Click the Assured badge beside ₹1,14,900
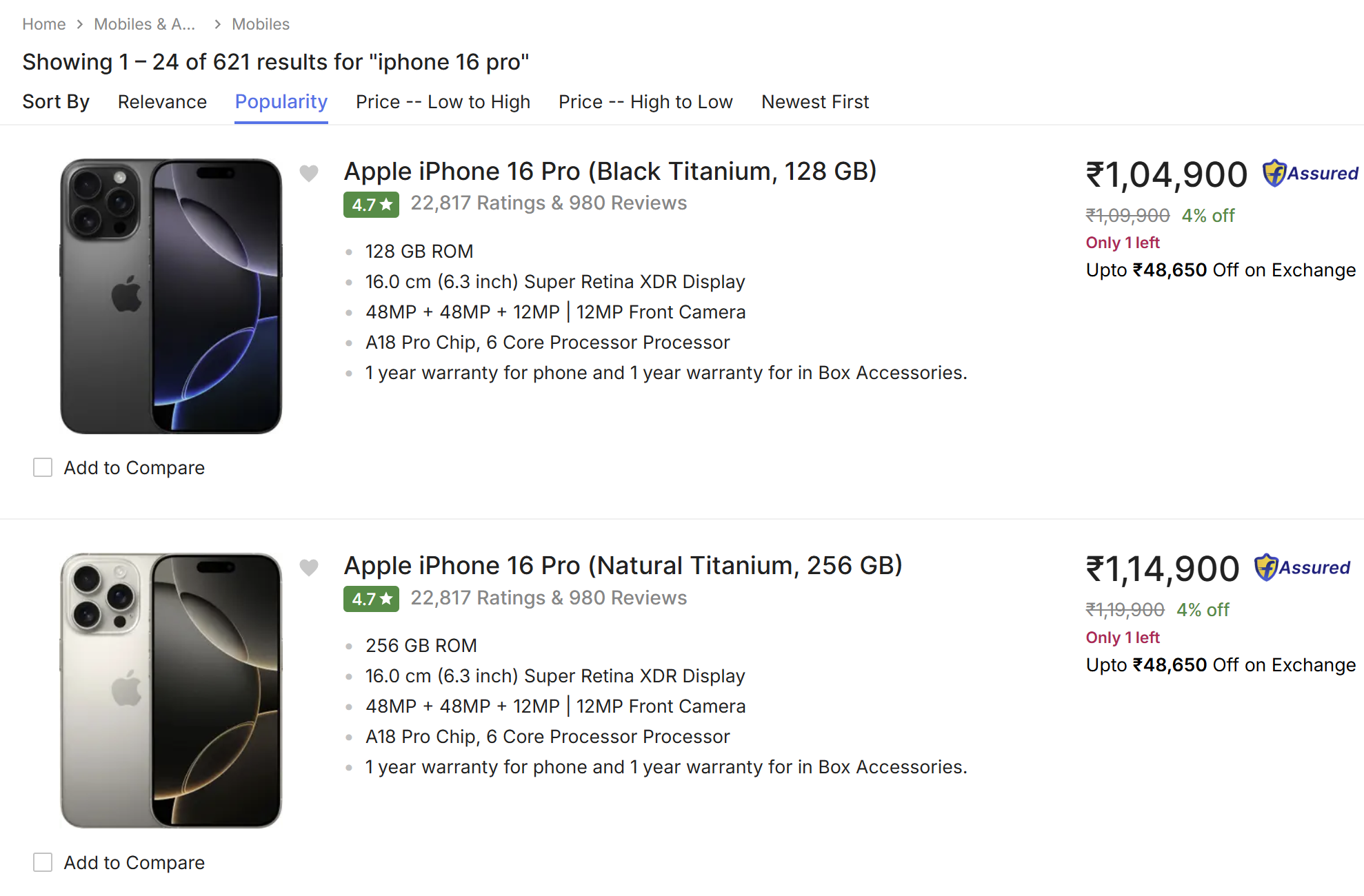The height and width of the screenshot is (896, 1364). (x=1301, y=568)
